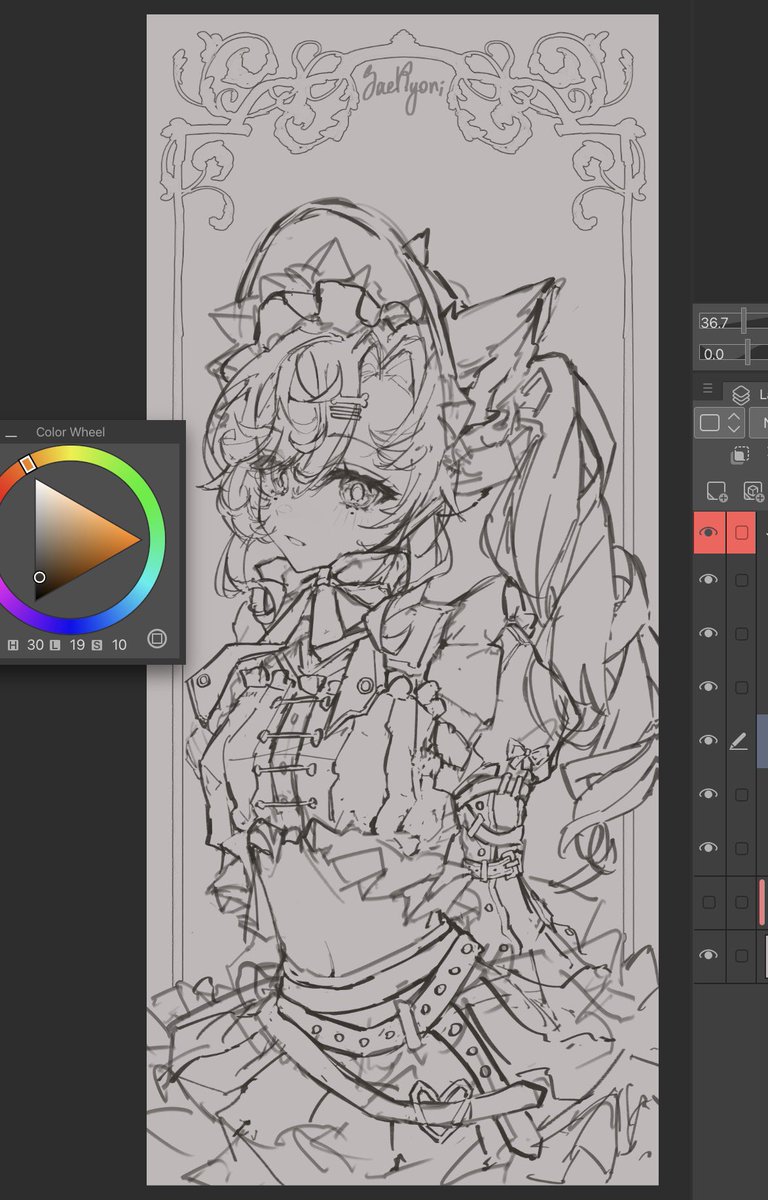This screenshot has height=1200, width=768.
Task: Tick the hidden eighth layer's multi-select checkbox
Action: click(x=741, y=902)
